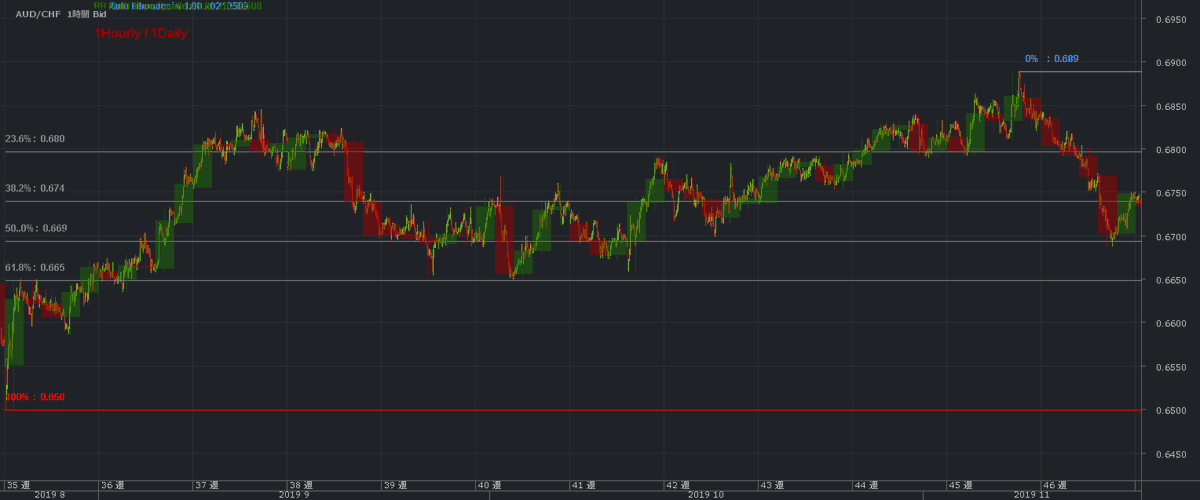Click the 2019 11 month label
The image size is (1200, 500).
(x=1031, y=495)
